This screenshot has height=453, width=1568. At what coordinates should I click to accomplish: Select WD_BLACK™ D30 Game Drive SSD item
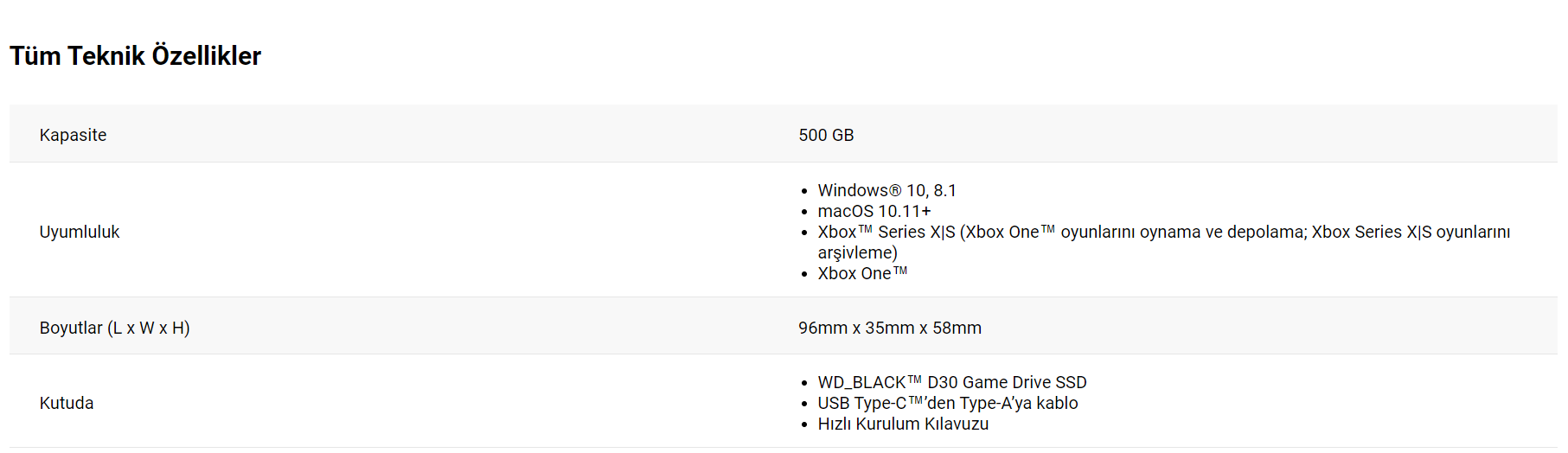[x=952, y=382]
